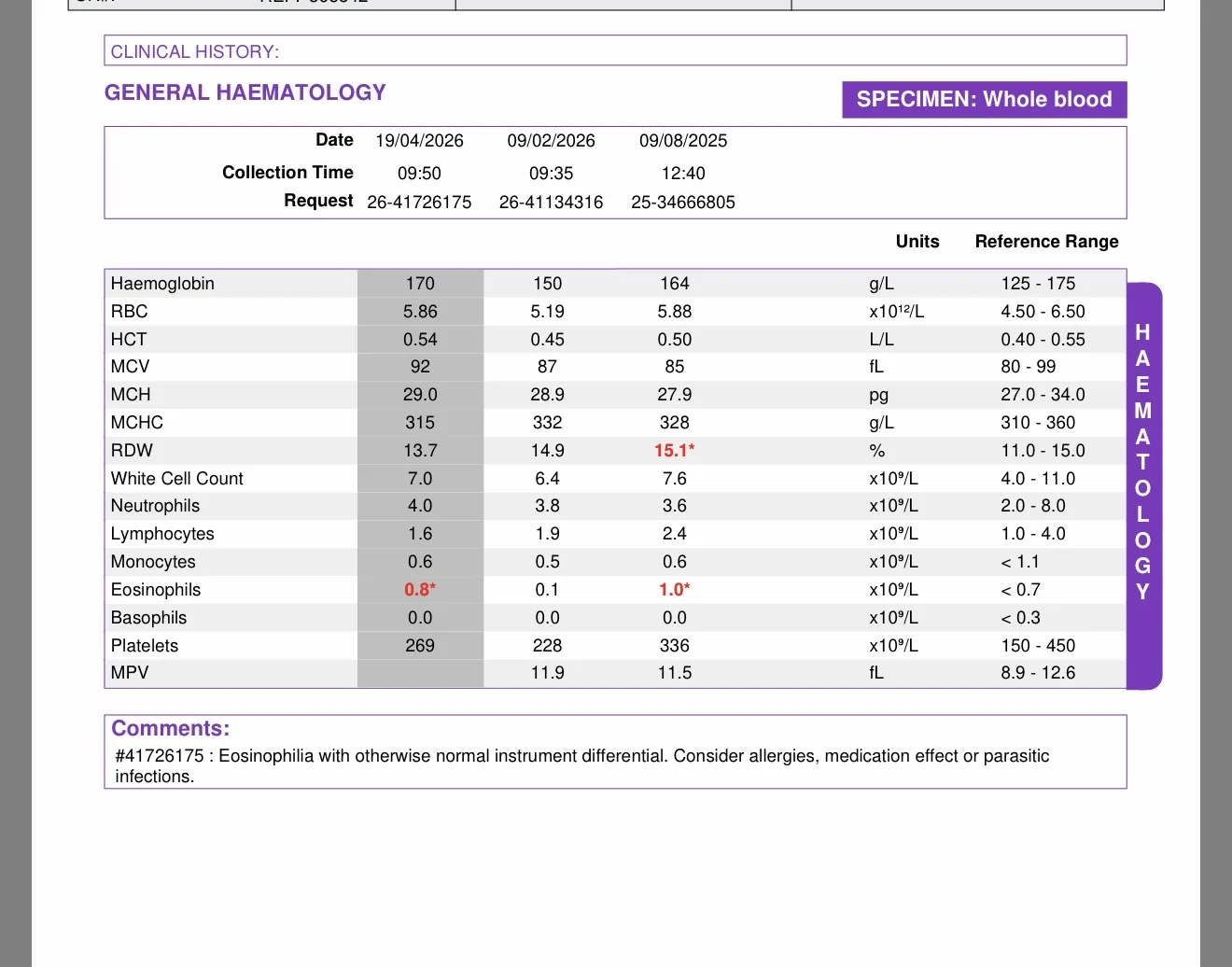Click RBC reference range 4.50 - 6.50
Viewport: 1232px width, 967px height.
pos(1043,312)
